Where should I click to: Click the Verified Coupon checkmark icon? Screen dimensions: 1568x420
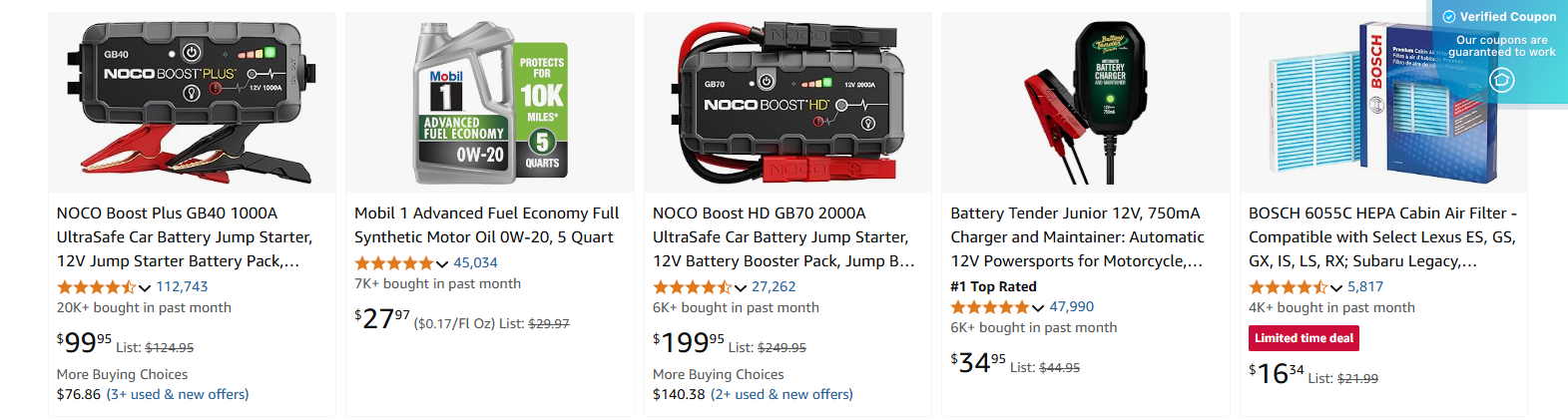point(1449,16)
